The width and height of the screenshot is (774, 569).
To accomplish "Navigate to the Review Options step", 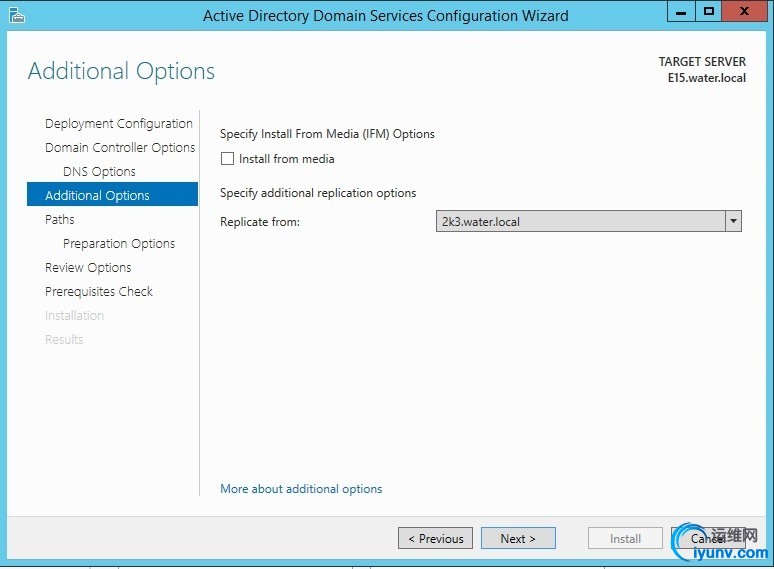I will (x=88, y=268).
